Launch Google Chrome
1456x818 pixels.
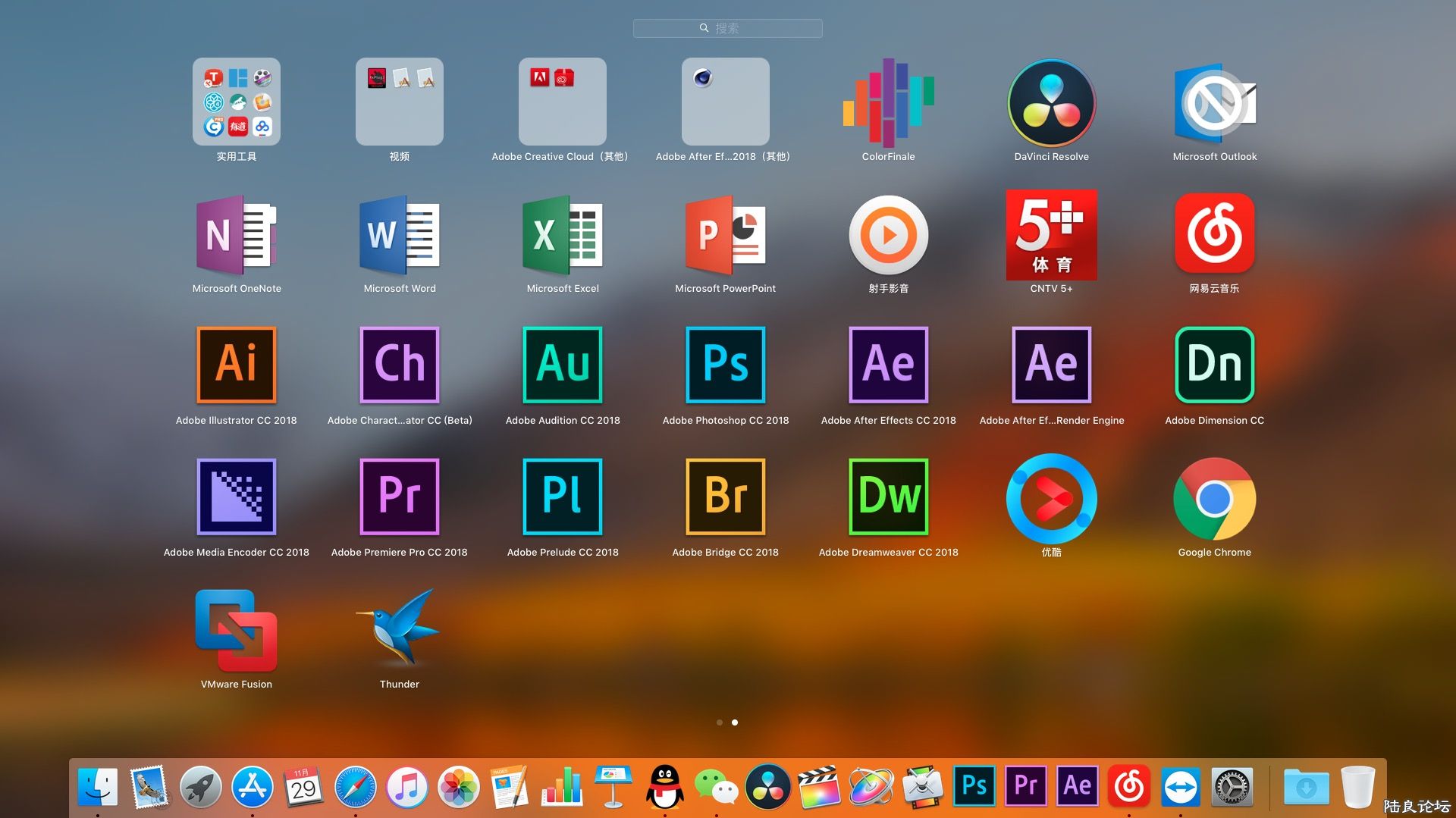tap(1214, 498)
